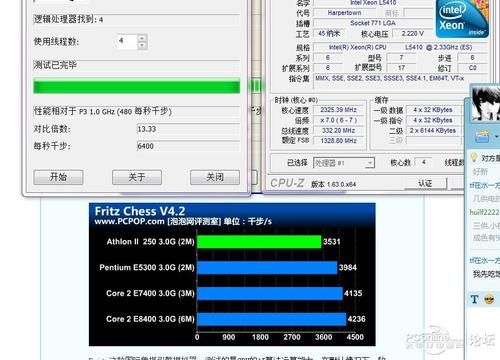Click the lightbulb tip icon in chat window

[474, 157]
